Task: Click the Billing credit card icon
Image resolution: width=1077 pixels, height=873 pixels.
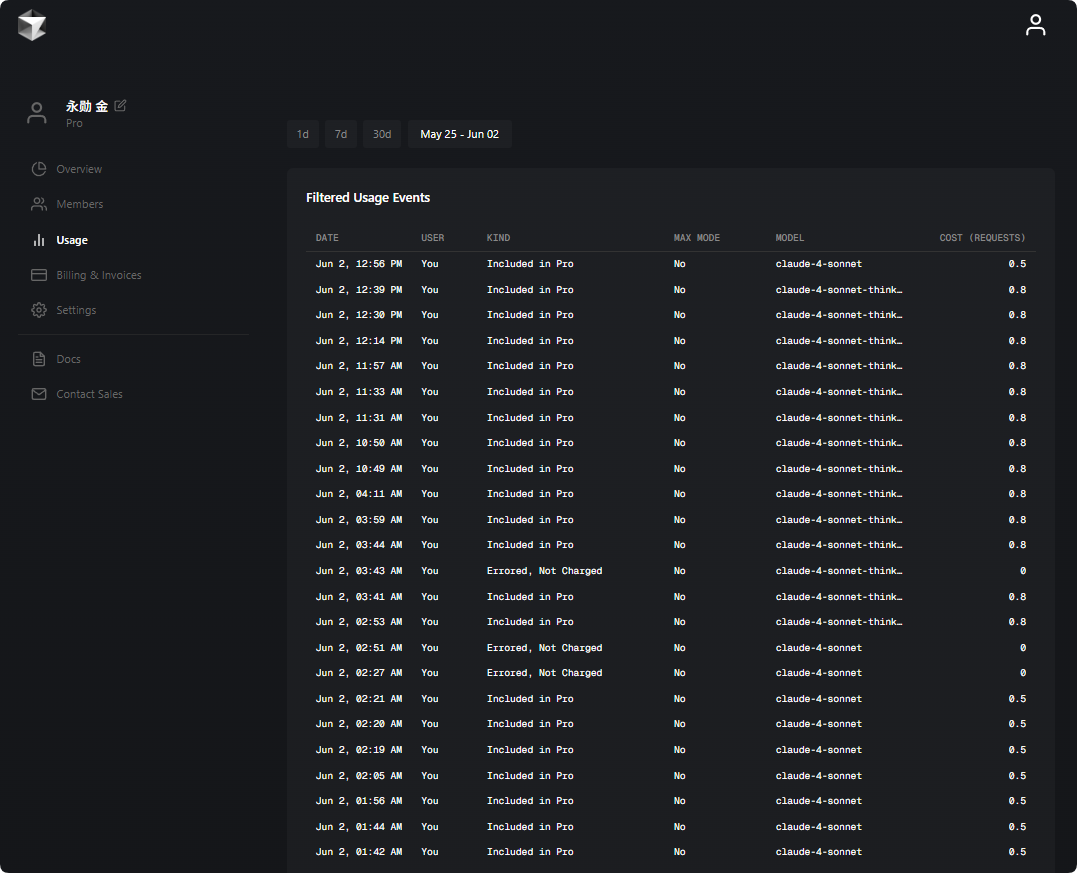Action: (x=39, y=275)
